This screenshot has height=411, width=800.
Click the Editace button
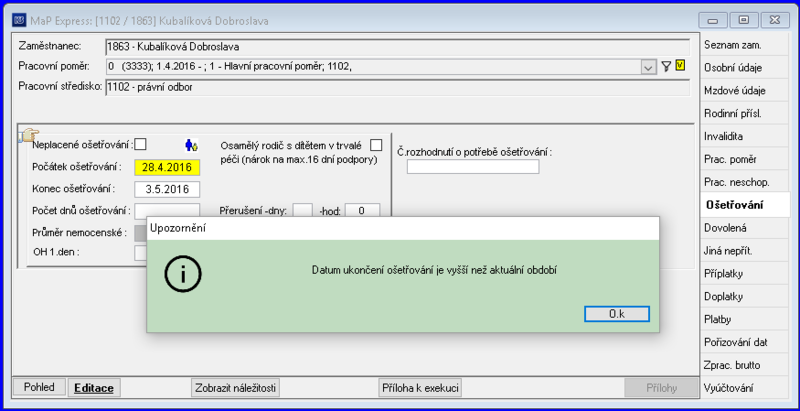tap(94, 388)
